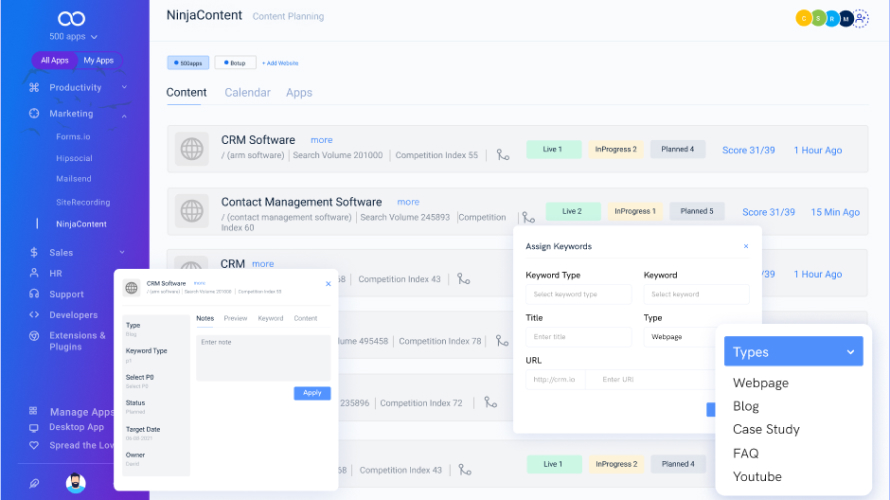Click avatar M in top right
The image size is (890, 500).
coord(846,18)
